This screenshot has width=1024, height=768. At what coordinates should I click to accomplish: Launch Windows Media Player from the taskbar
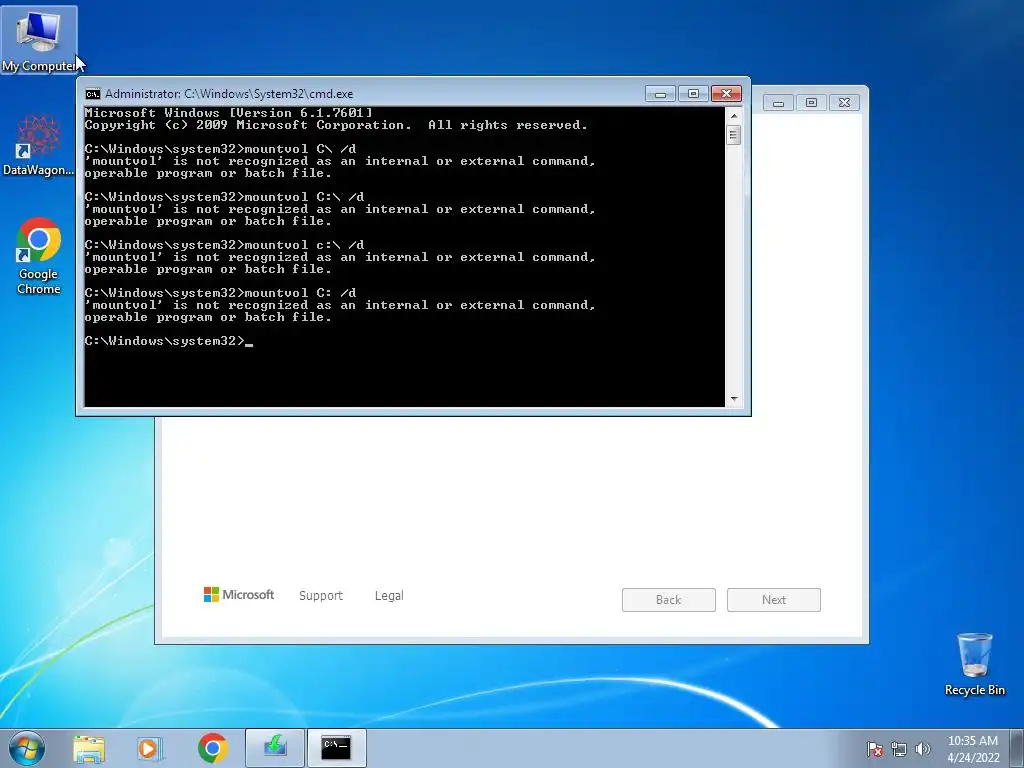[x=150, y=748]
